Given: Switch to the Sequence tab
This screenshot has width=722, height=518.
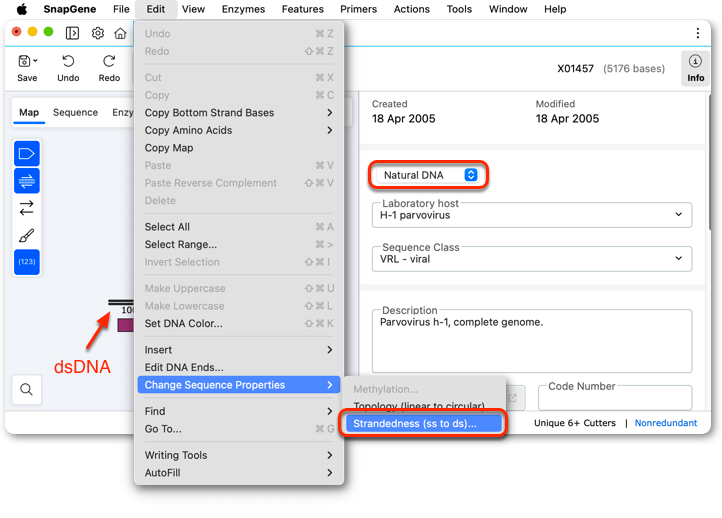Looking at the screenshot, I should click(x=75, y=113).
